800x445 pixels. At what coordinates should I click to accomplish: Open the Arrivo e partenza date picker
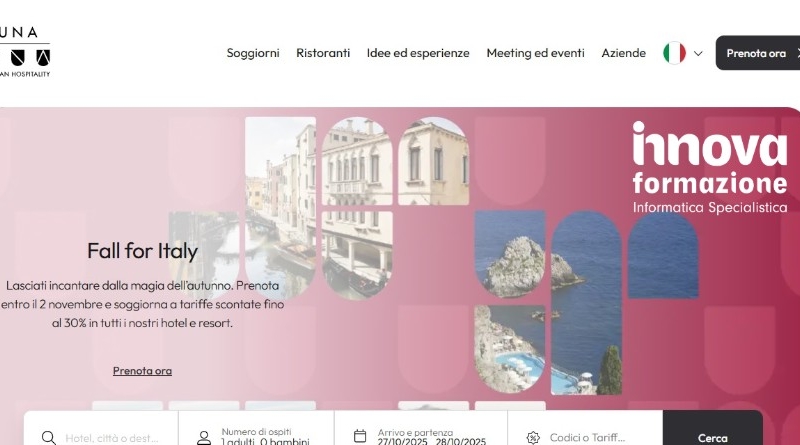tap(421, 429)
